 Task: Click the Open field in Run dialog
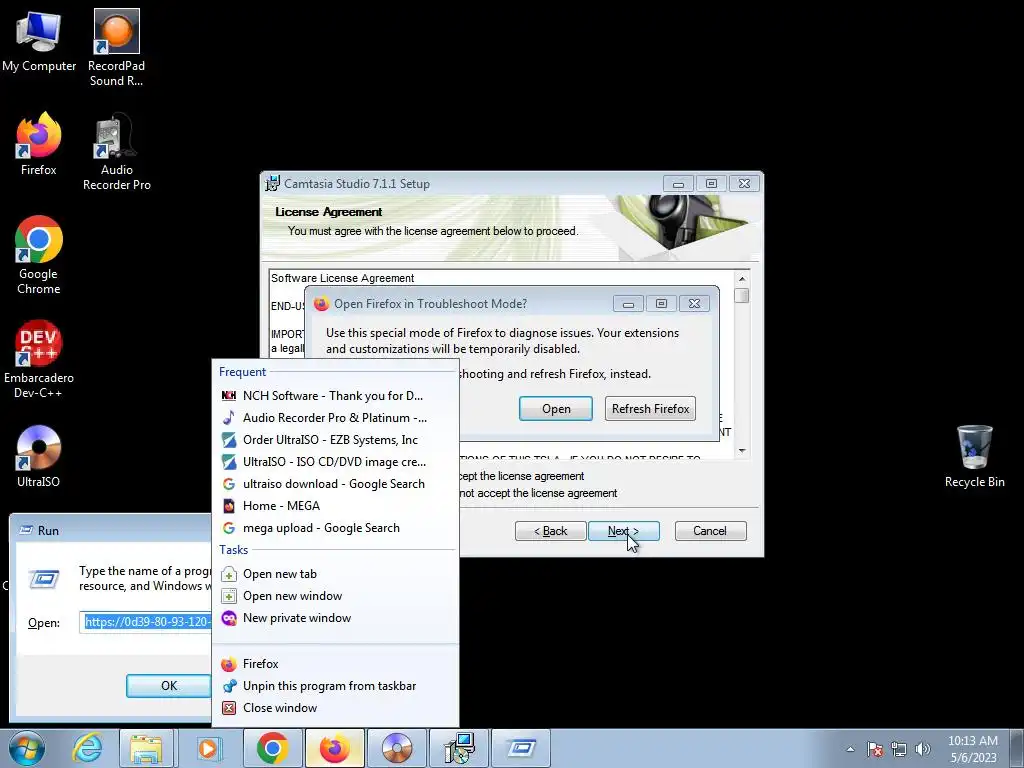coord(146,622)
